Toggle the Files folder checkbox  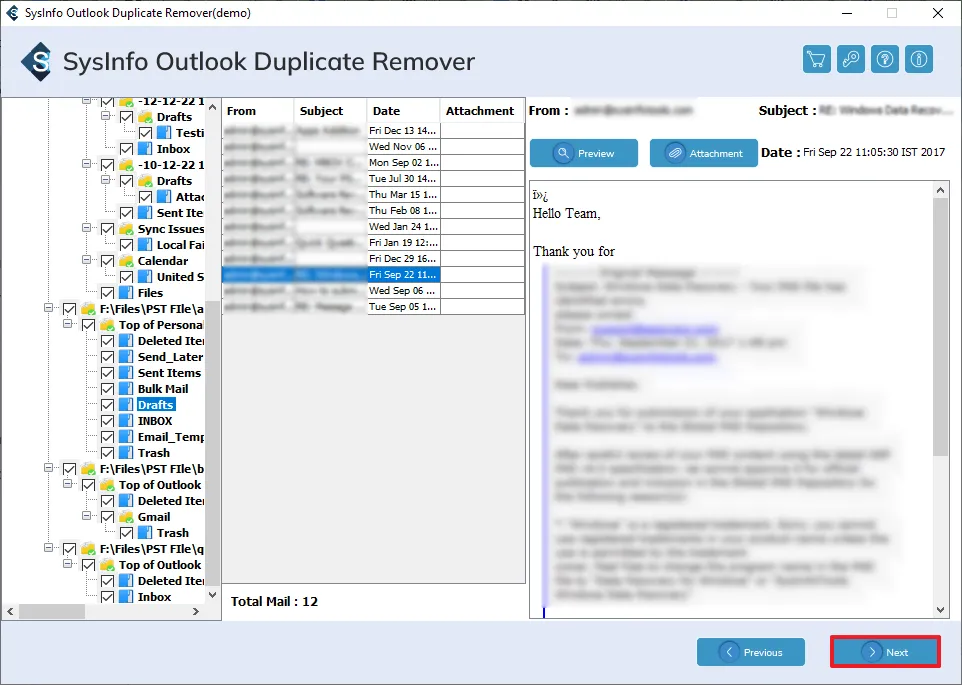click(x=107, y=293)
